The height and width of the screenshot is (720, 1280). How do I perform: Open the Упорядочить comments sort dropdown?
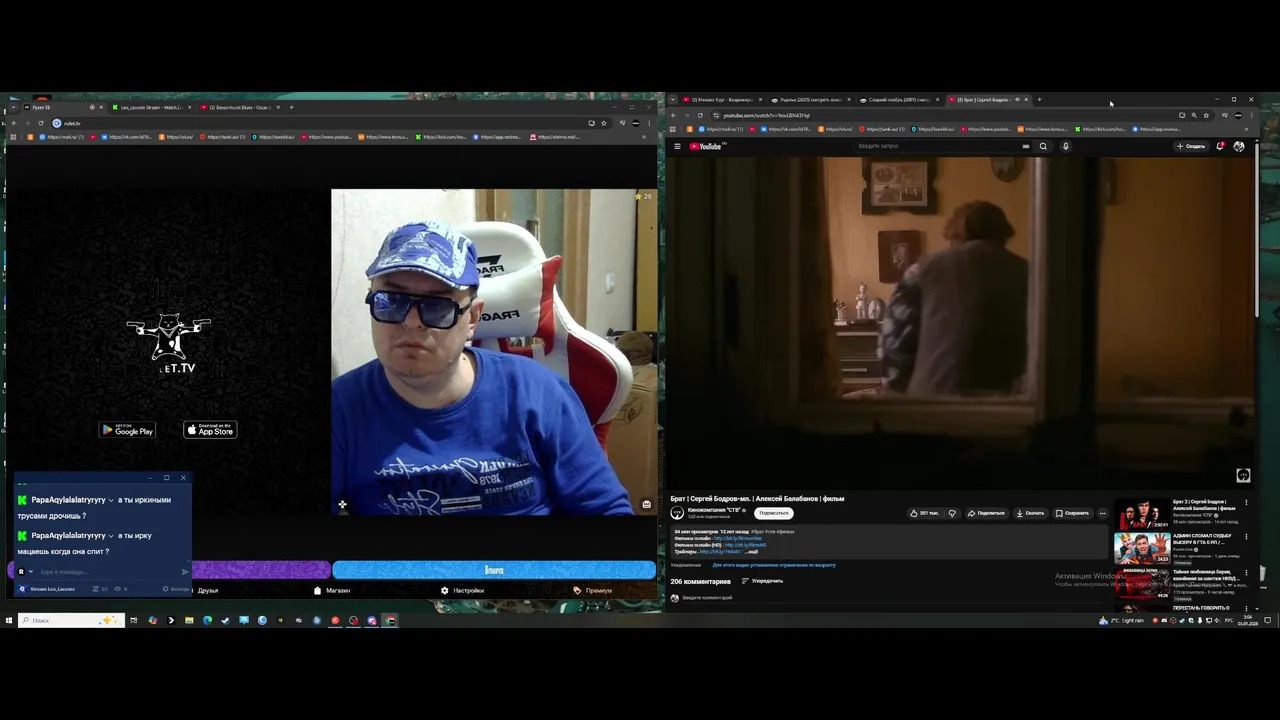click(x=763, y=581)
